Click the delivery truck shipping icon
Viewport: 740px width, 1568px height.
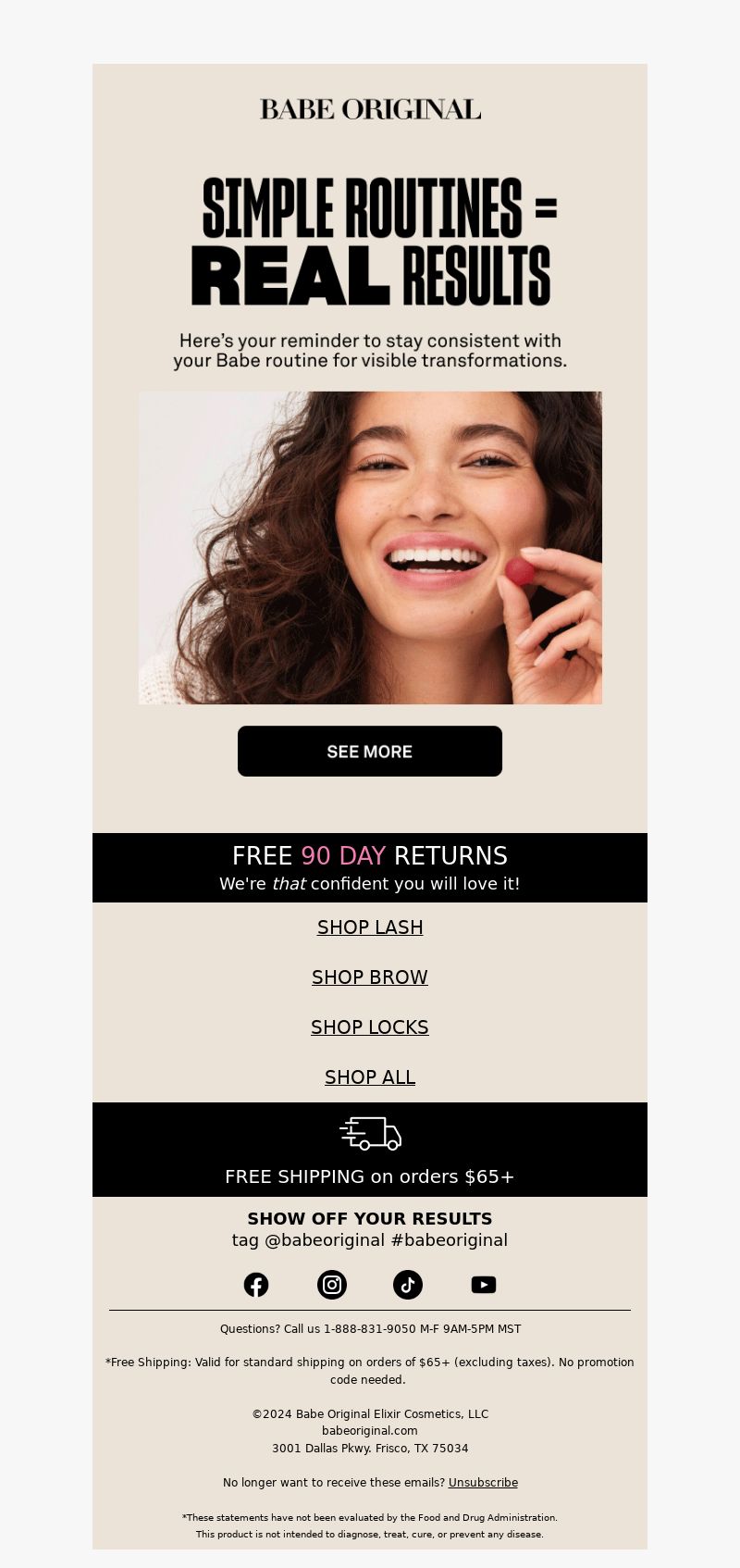tap(370, 1133)
